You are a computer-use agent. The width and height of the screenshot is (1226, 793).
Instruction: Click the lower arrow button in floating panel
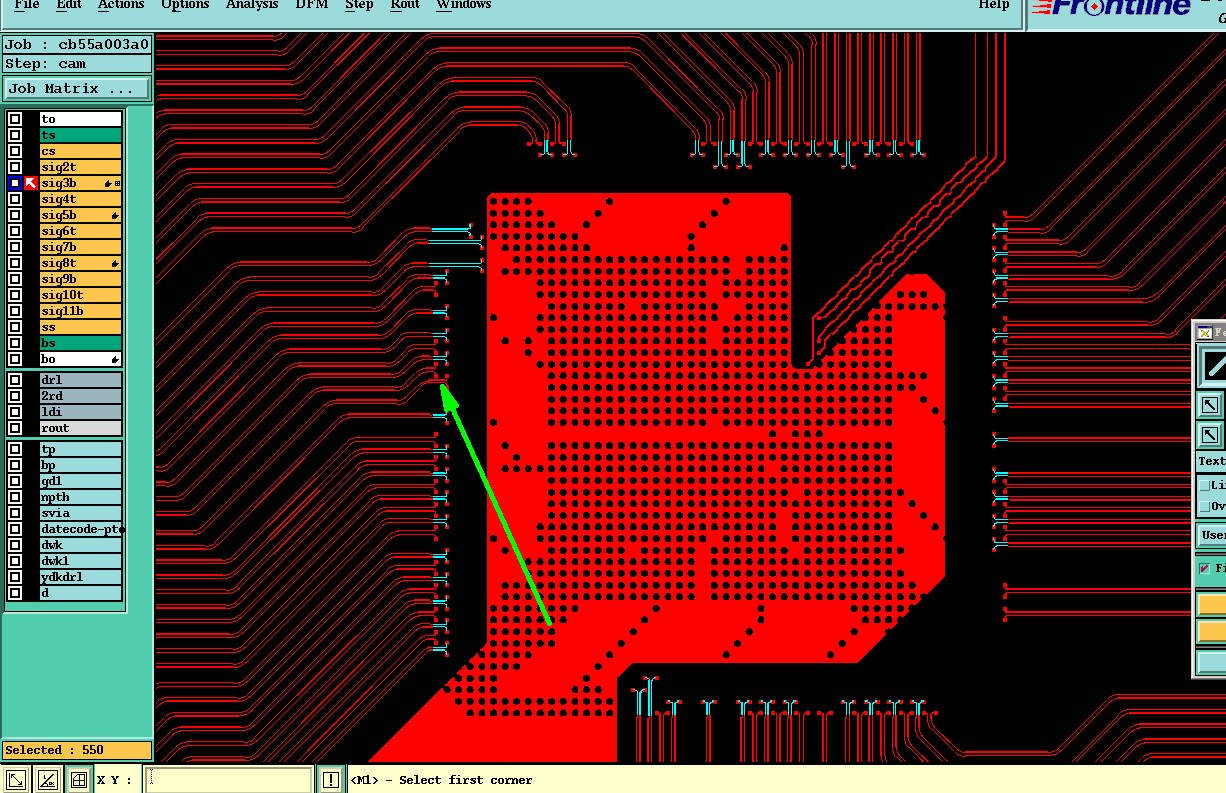(x=1210, y=436)
